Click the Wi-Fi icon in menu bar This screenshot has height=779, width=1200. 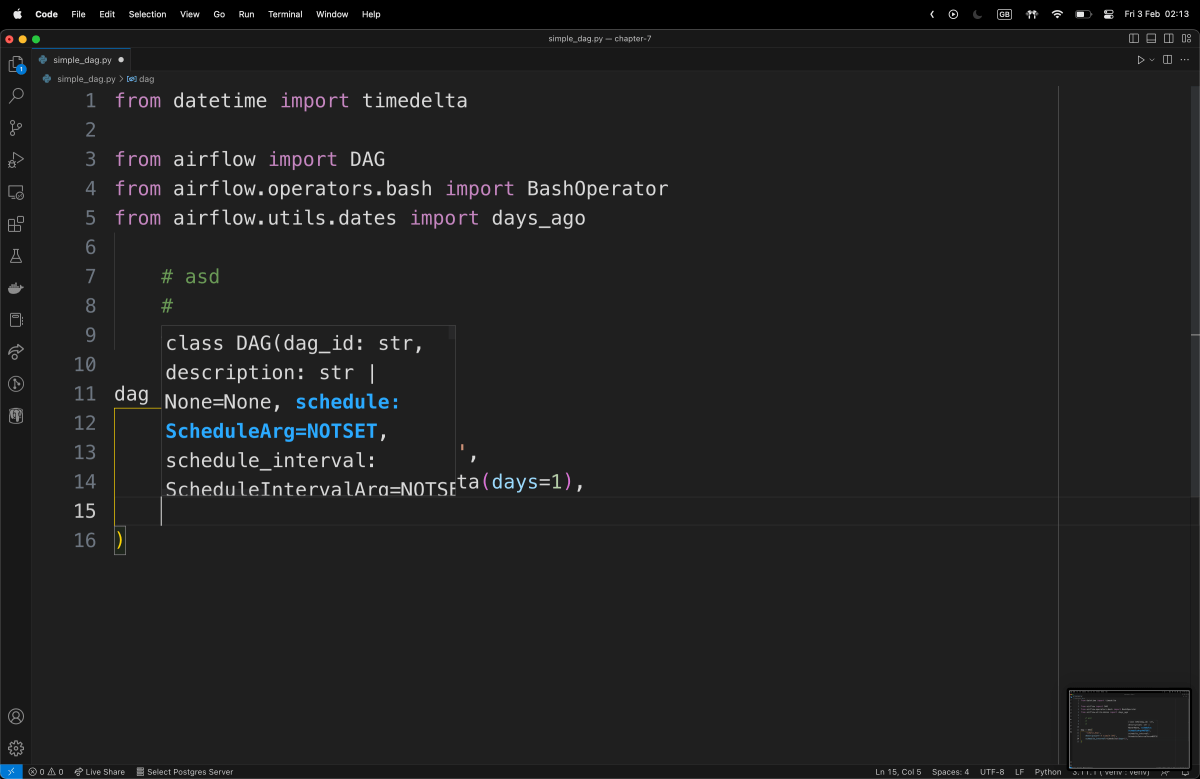[x=1057, y=14]
